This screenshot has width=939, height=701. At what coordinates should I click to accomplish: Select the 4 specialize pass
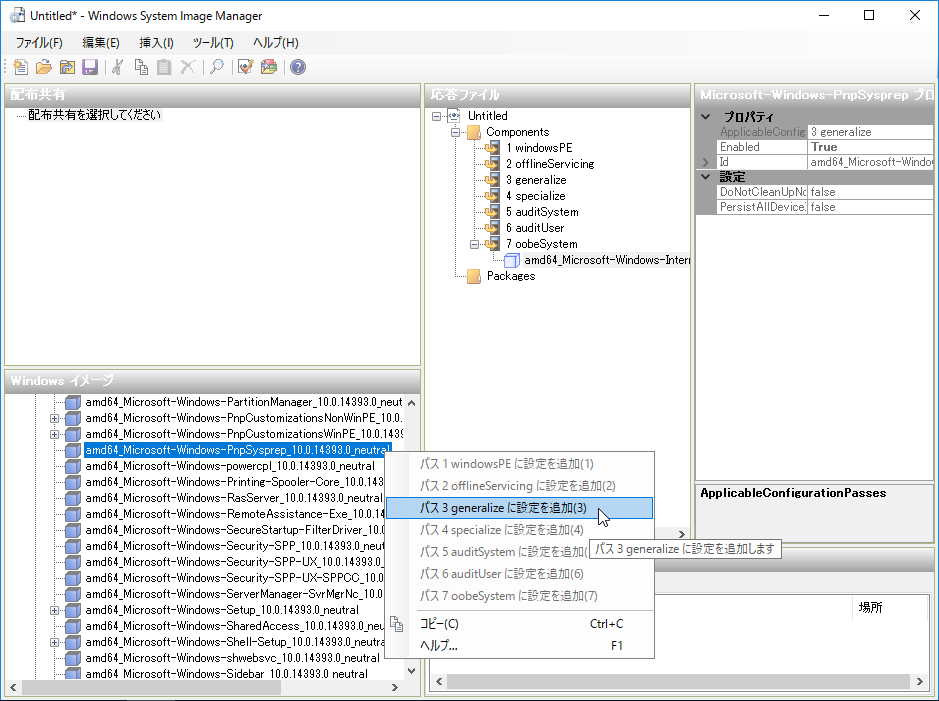[535, 196]
